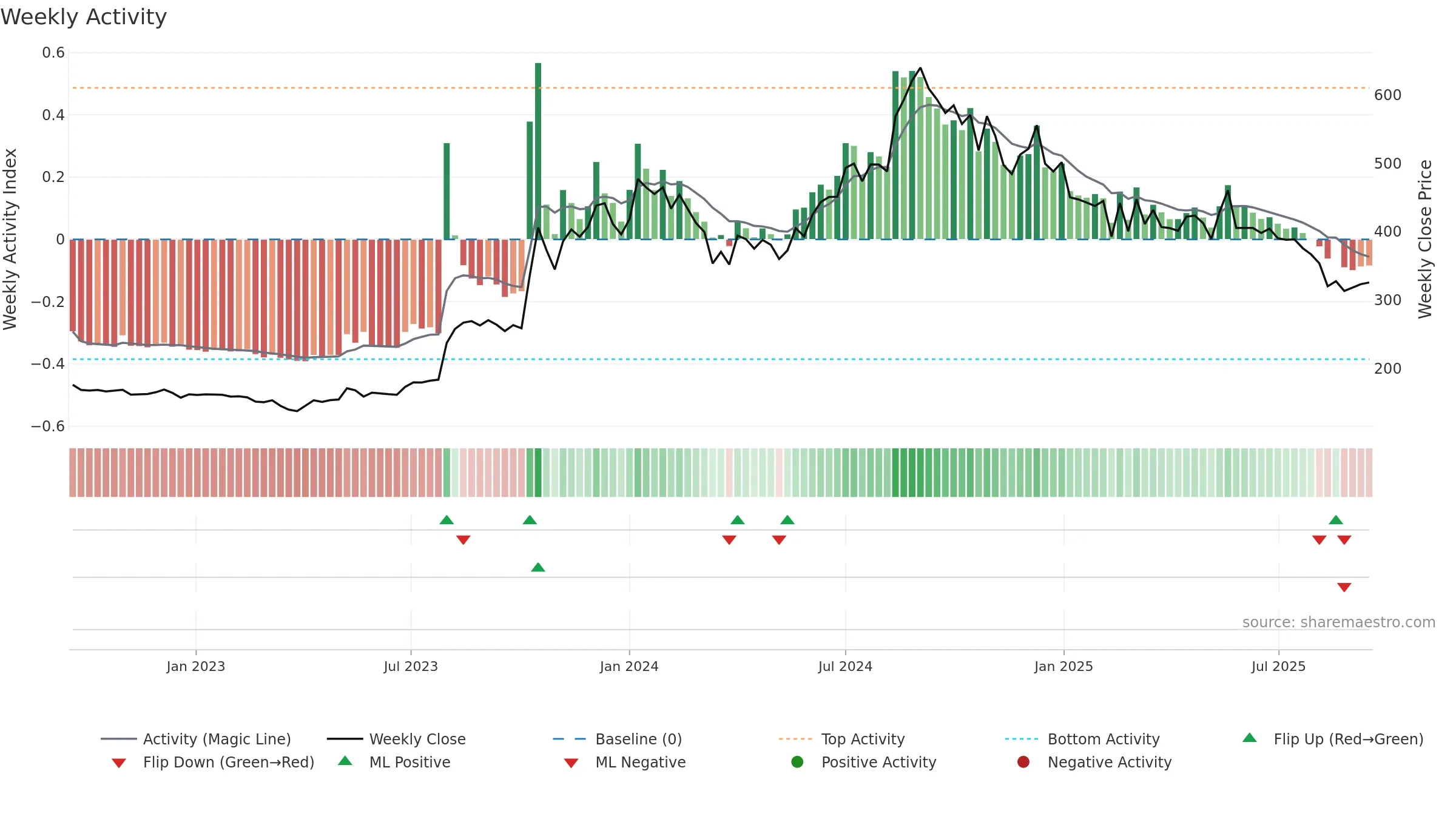
Task: Click the first green flip-up triangle after Jul 2023
Action: point(447,520)
